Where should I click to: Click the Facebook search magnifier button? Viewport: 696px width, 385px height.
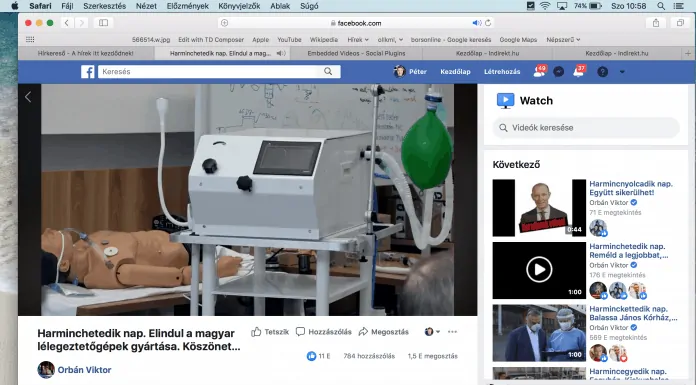328,71
